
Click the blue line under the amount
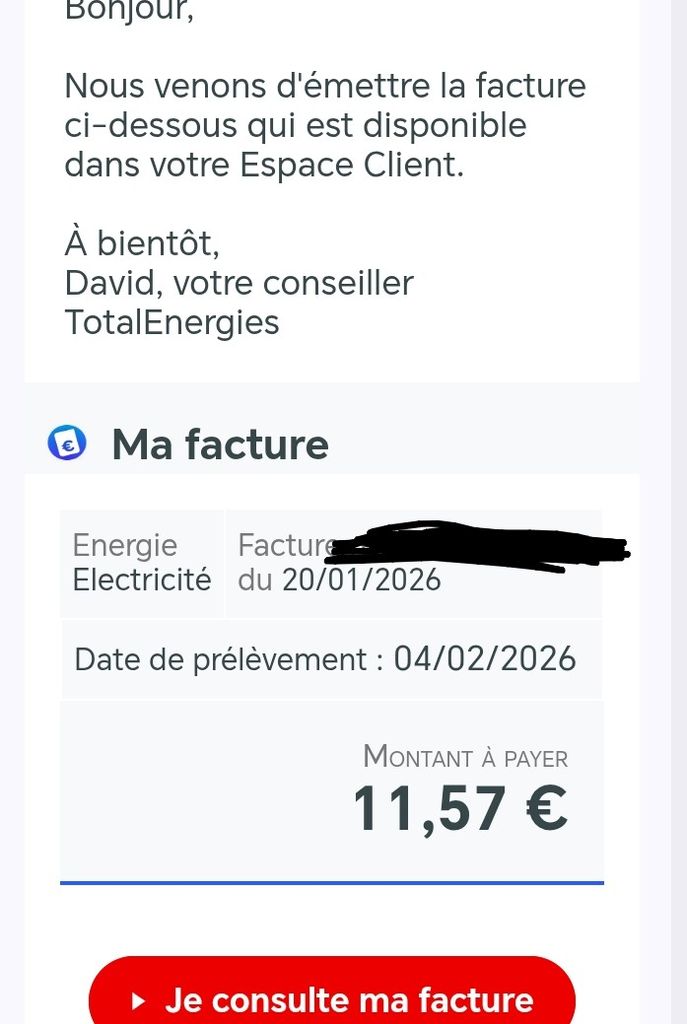coord(332,883)
